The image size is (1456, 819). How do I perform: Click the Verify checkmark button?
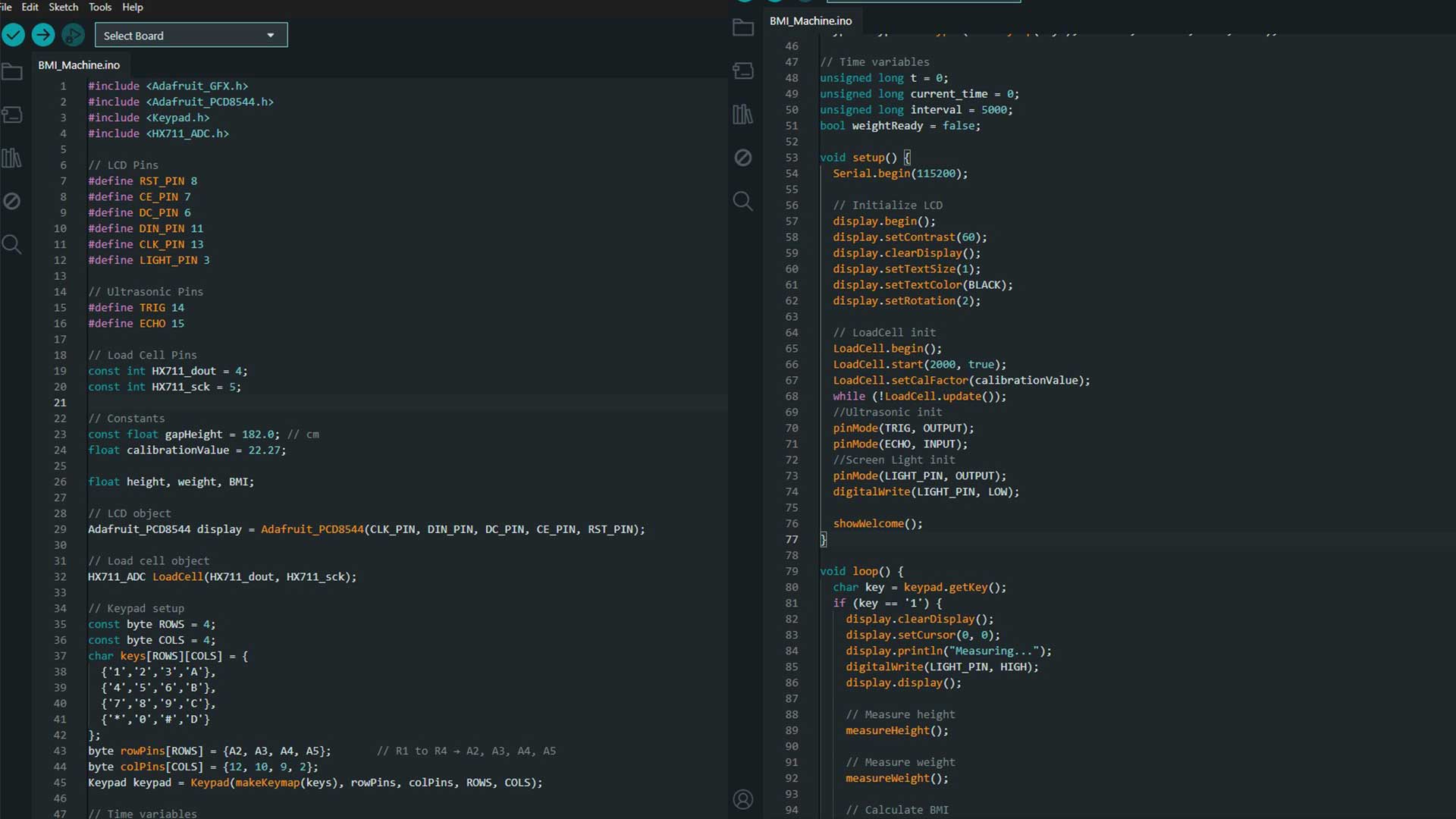pos(14,35)
